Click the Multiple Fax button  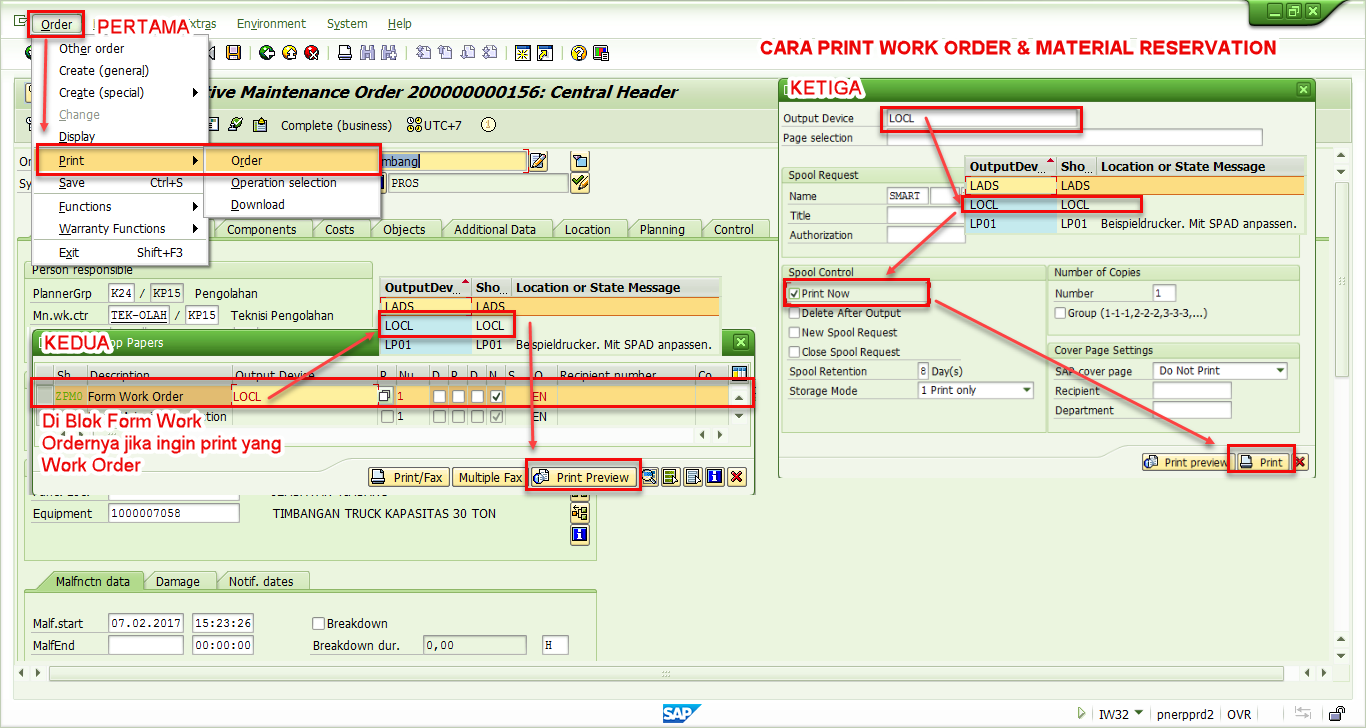490,476
